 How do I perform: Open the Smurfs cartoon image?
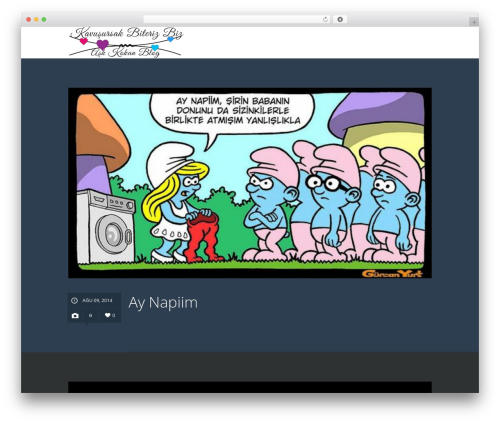pos(250,183)
